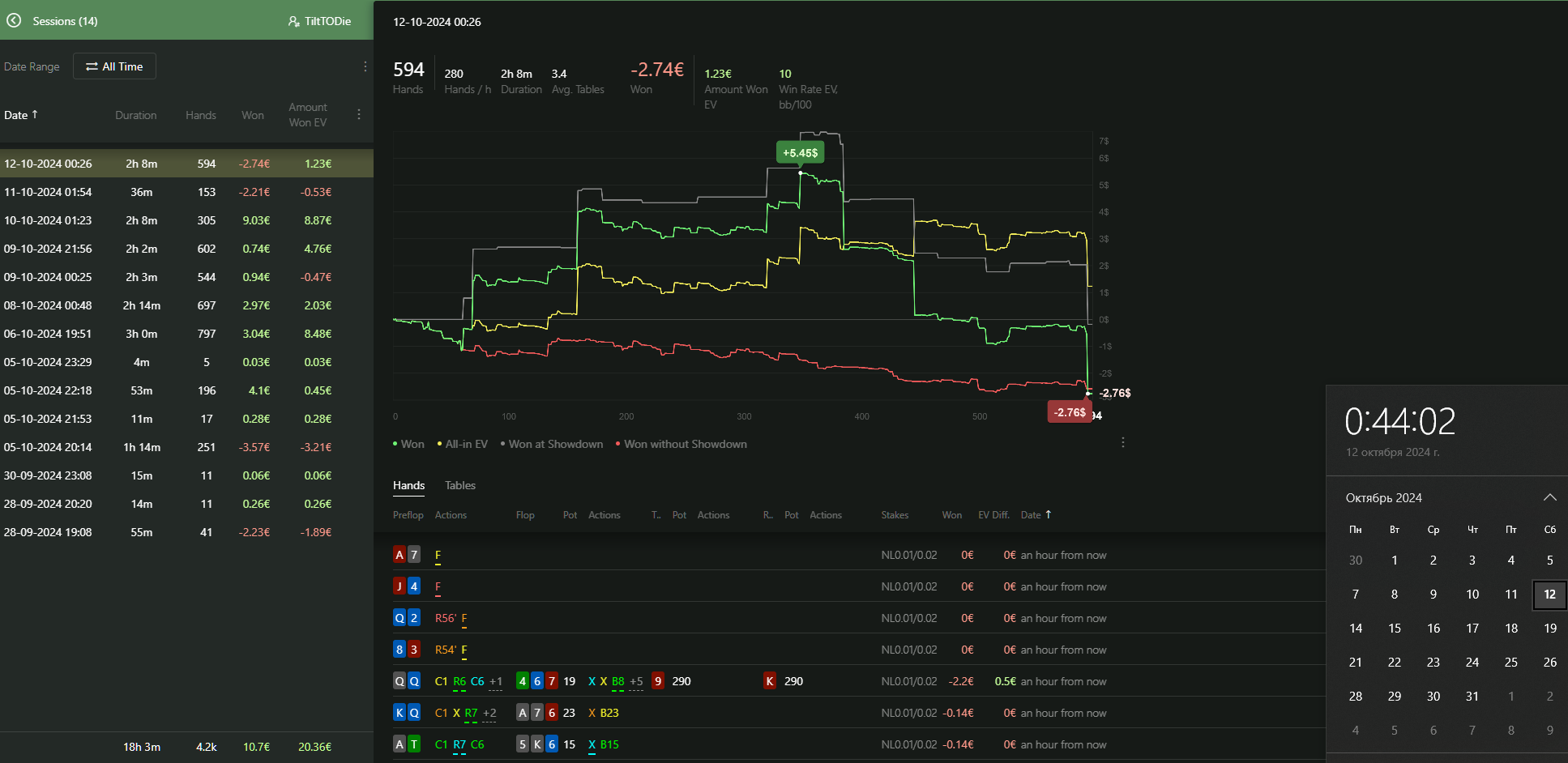
Task: Toggle the All-in EV line in legend
Action: click(463, 444)
